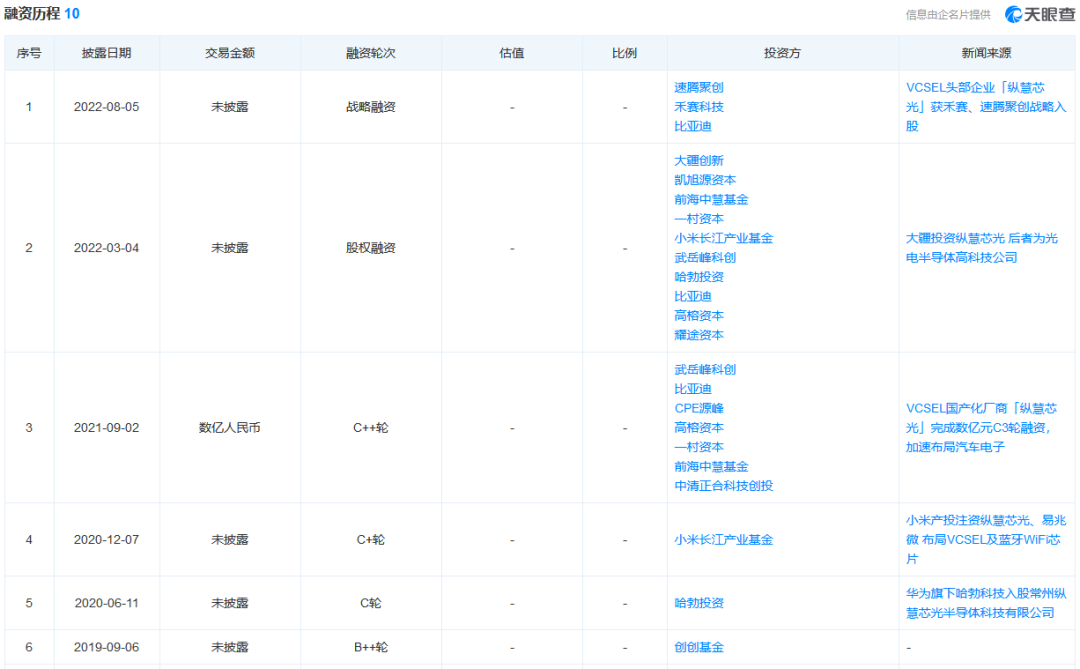Viewport: 1080px width, 669px height.
Task: Open news link 小米产投注资纵慧芯光
Action: coord(986,539)
